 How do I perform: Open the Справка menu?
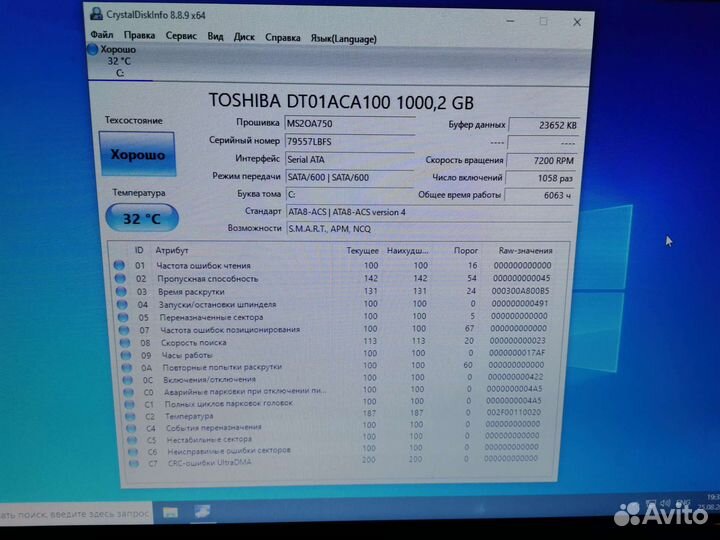click(282, 38)
